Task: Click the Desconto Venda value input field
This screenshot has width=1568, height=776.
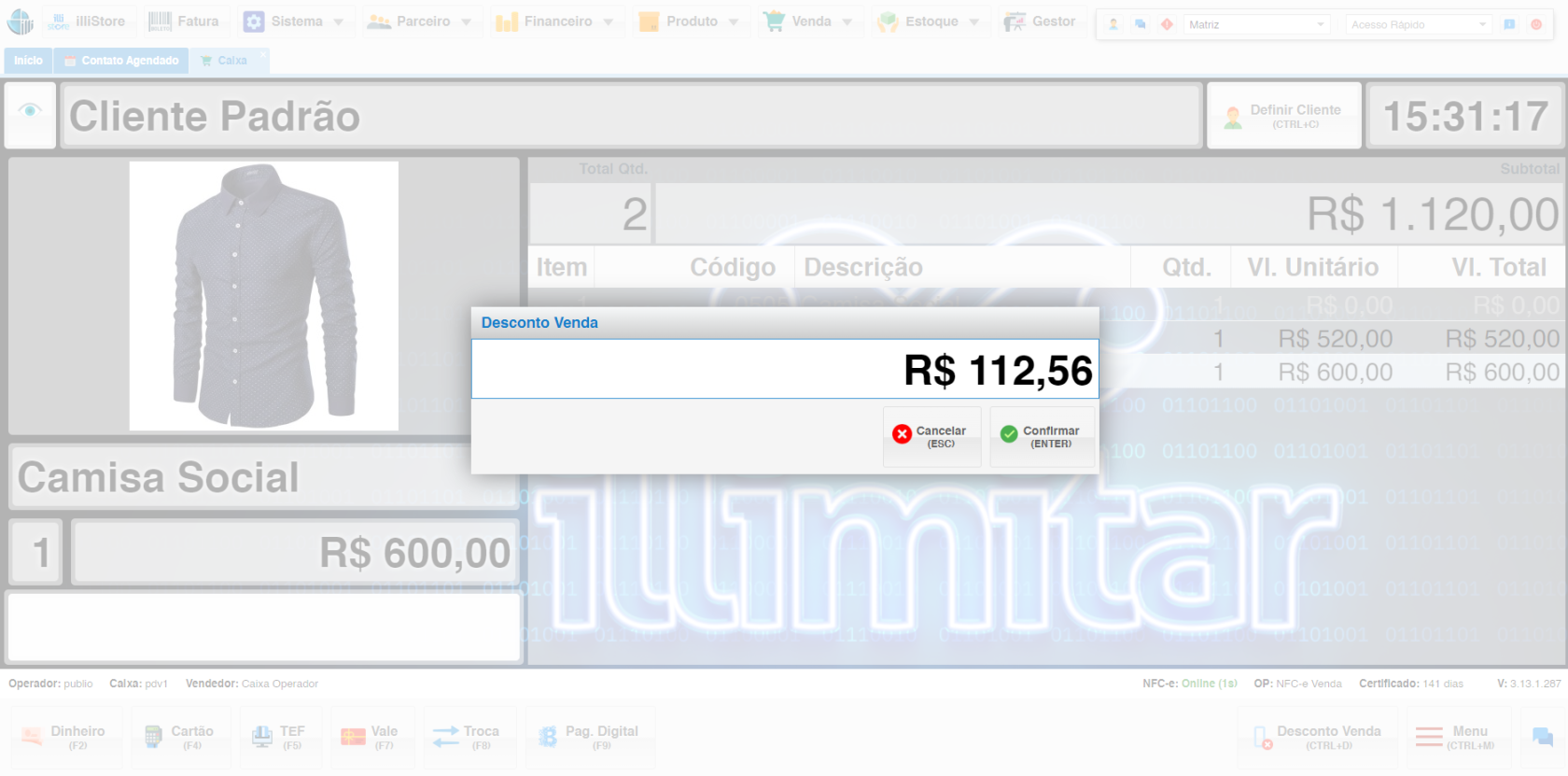Action: (x=785, y=370)
